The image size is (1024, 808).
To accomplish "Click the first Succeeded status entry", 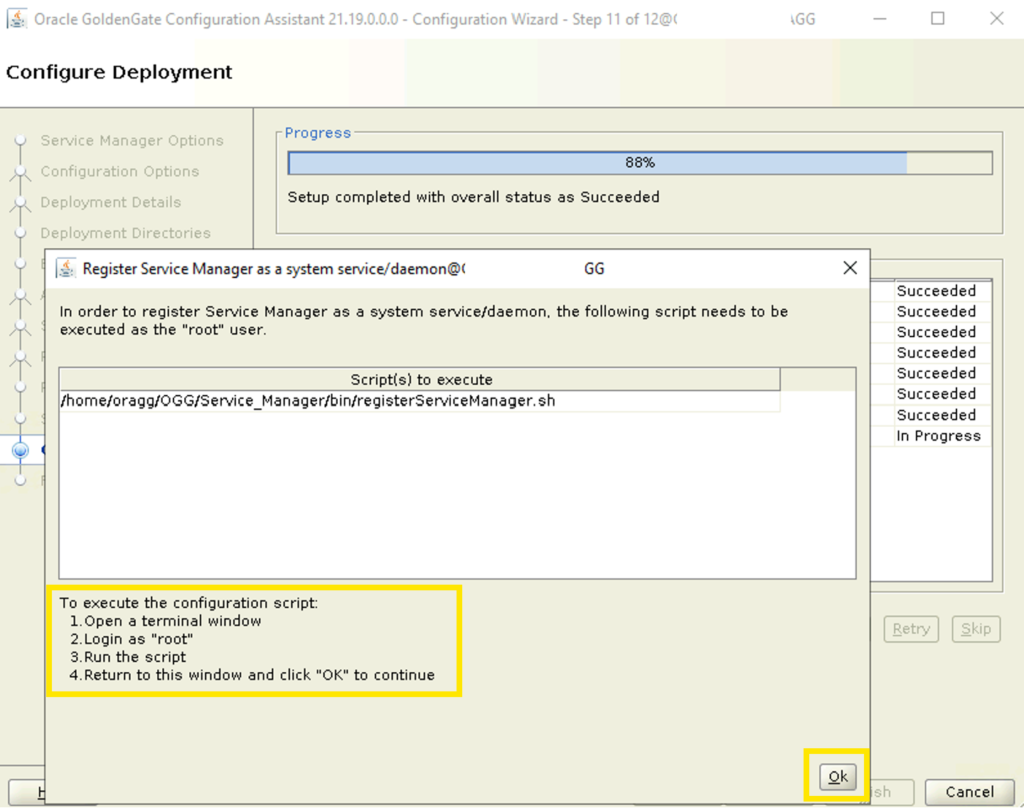I will coord(936,291).
